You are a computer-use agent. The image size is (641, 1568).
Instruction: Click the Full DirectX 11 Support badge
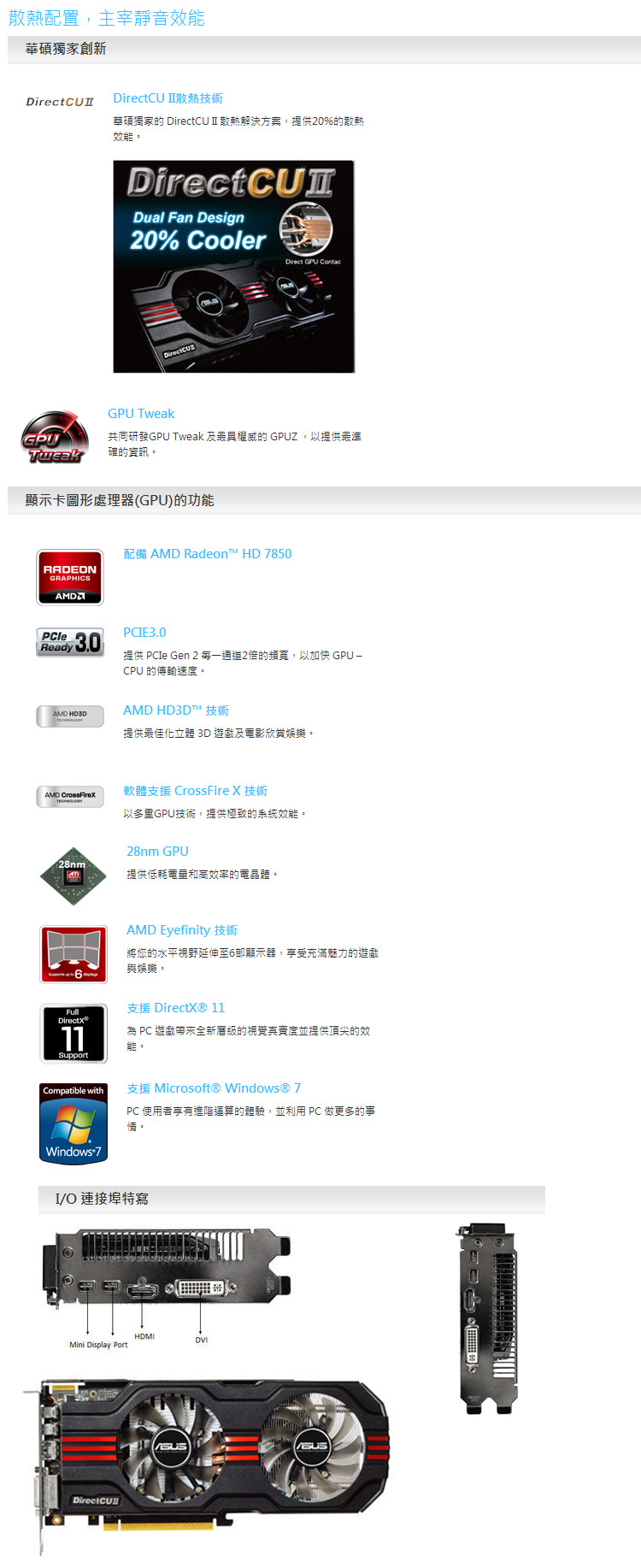click(74, 1034)
